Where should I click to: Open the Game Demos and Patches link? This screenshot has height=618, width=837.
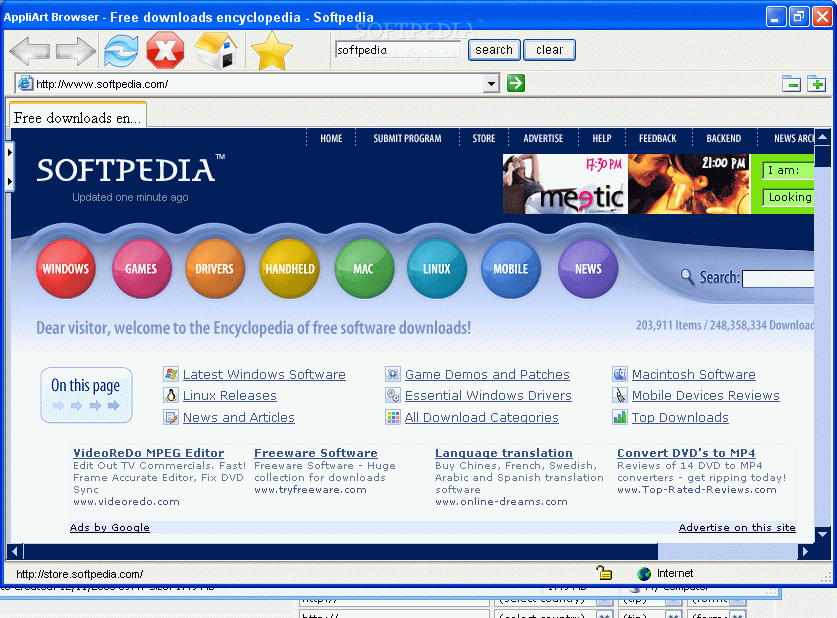click(x=487, y=374)
